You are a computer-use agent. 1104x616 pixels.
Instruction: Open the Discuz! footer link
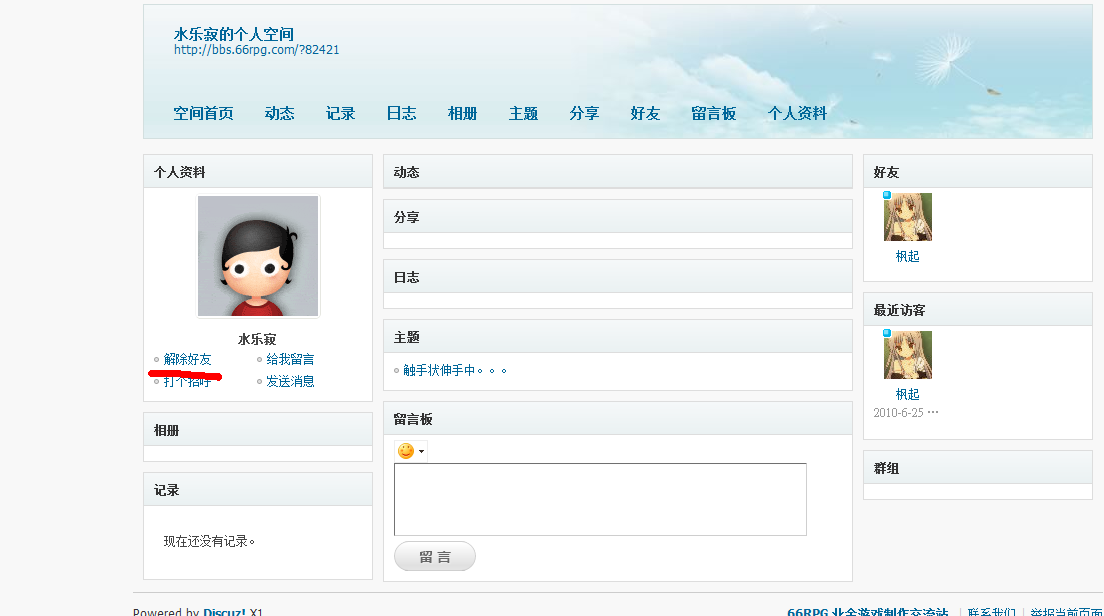pyautogui.click(x=225, y=611)
